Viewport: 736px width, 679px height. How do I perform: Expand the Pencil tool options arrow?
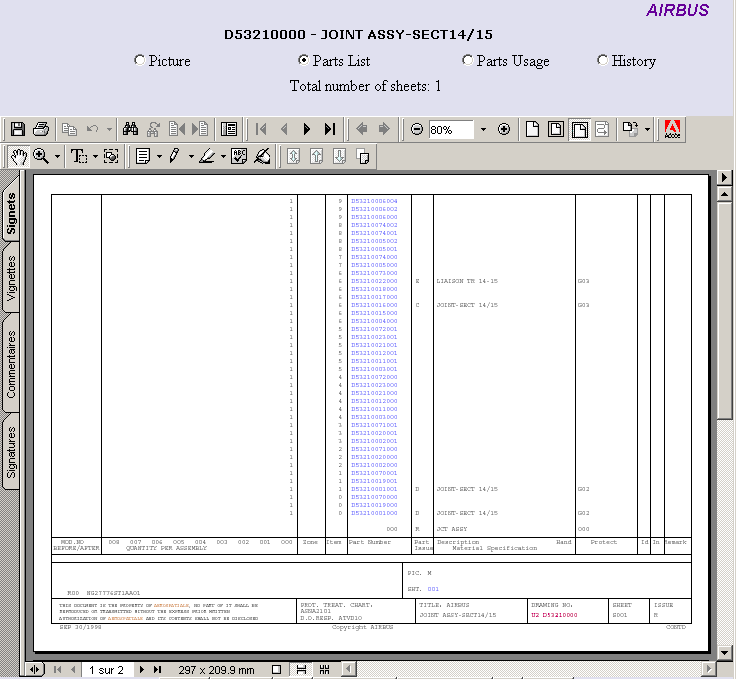coord(191,156)
